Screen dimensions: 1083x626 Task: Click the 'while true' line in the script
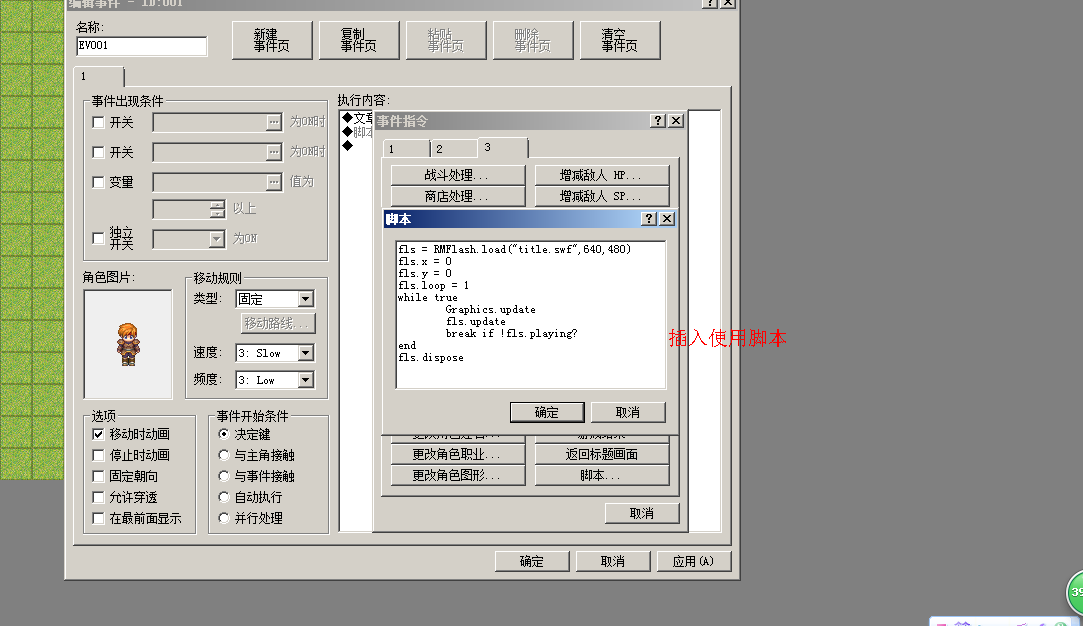(x=428, y=298)
